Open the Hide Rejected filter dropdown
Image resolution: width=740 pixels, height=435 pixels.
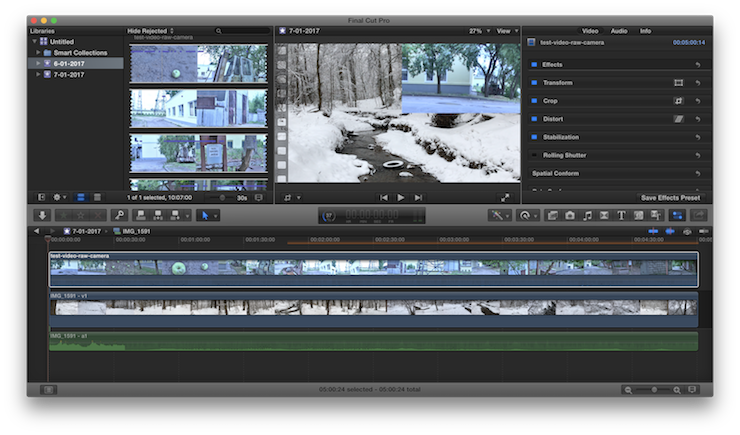[x=151, y=31]
